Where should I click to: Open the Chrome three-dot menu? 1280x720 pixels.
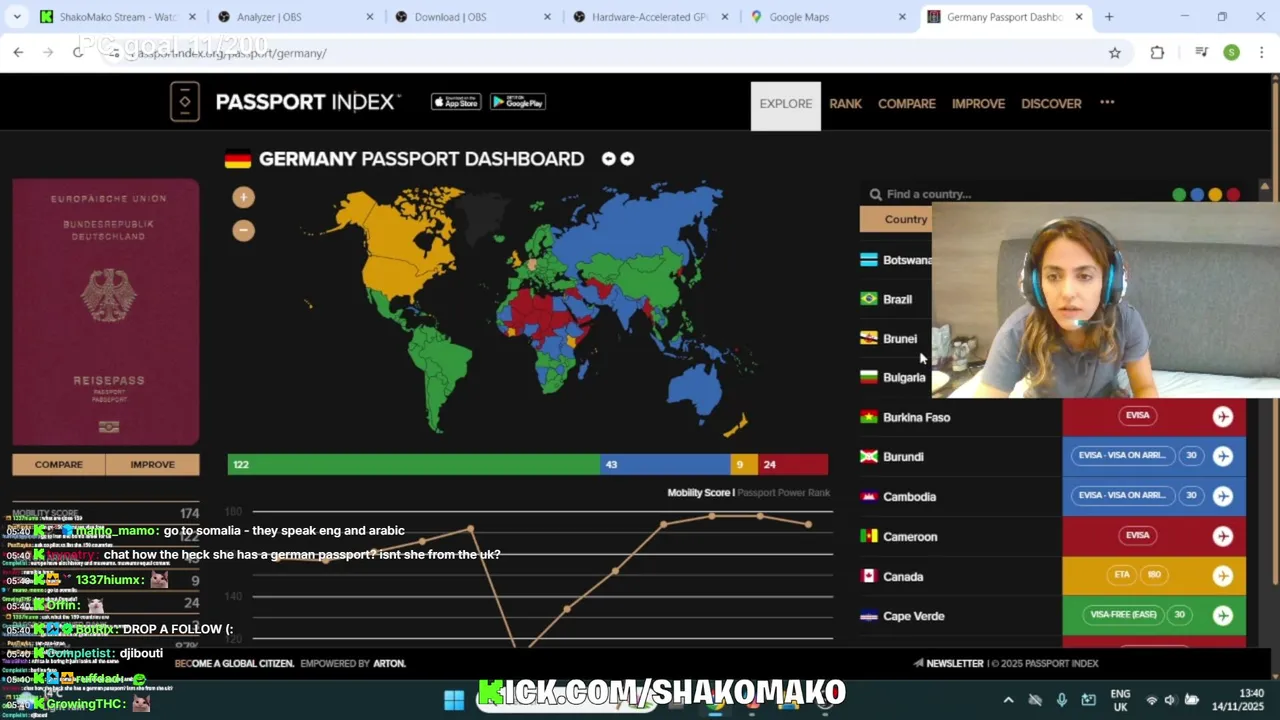coord(1261,53)
